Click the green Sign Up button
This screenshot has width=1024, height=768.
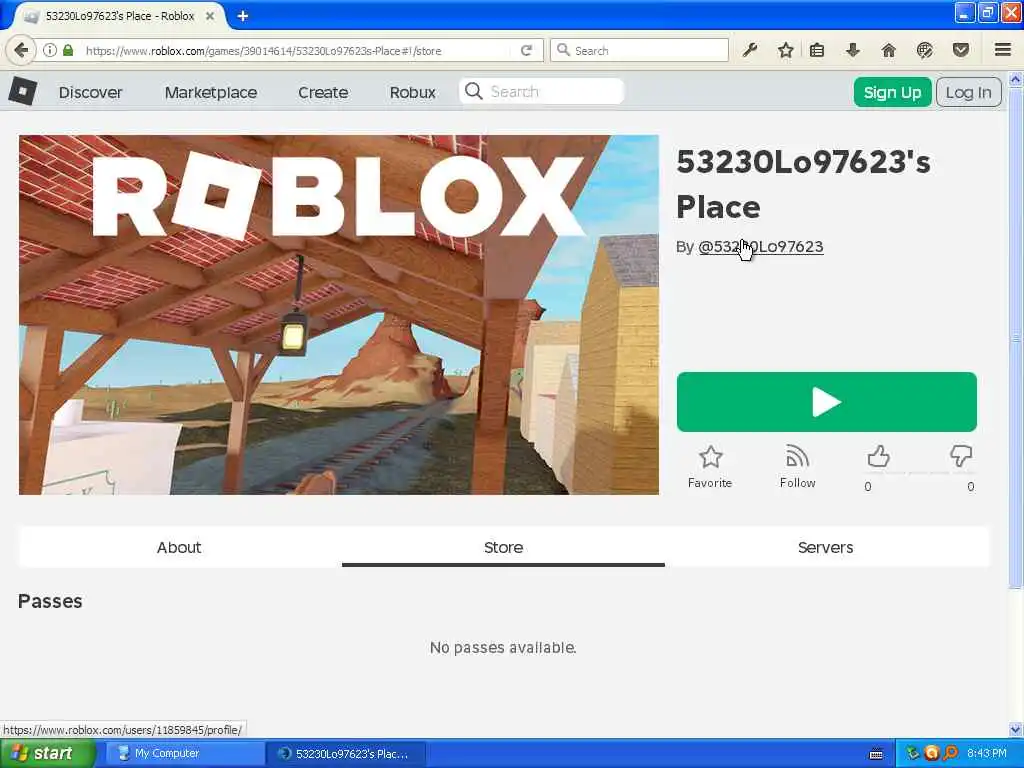pyautogui.click(x=892, y=92)
